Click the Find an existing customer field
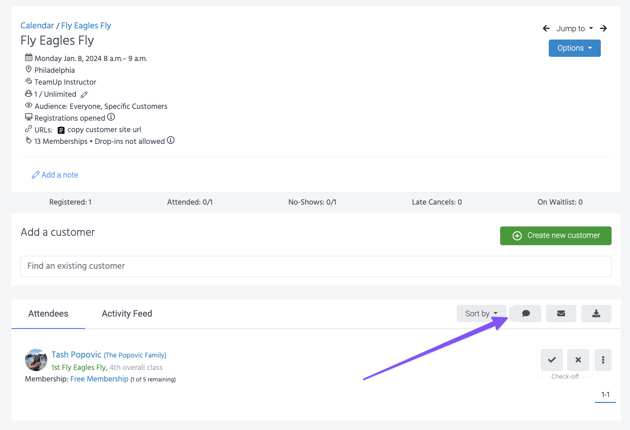The height and width of the screenshot is (430, 630). tap(315, 266)
